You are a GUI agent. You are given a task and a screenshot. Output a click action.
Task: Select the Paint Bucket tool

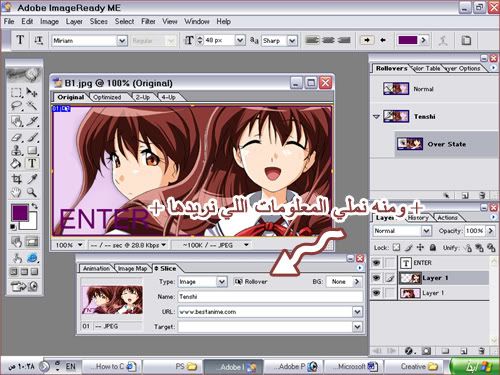point(16,164)
